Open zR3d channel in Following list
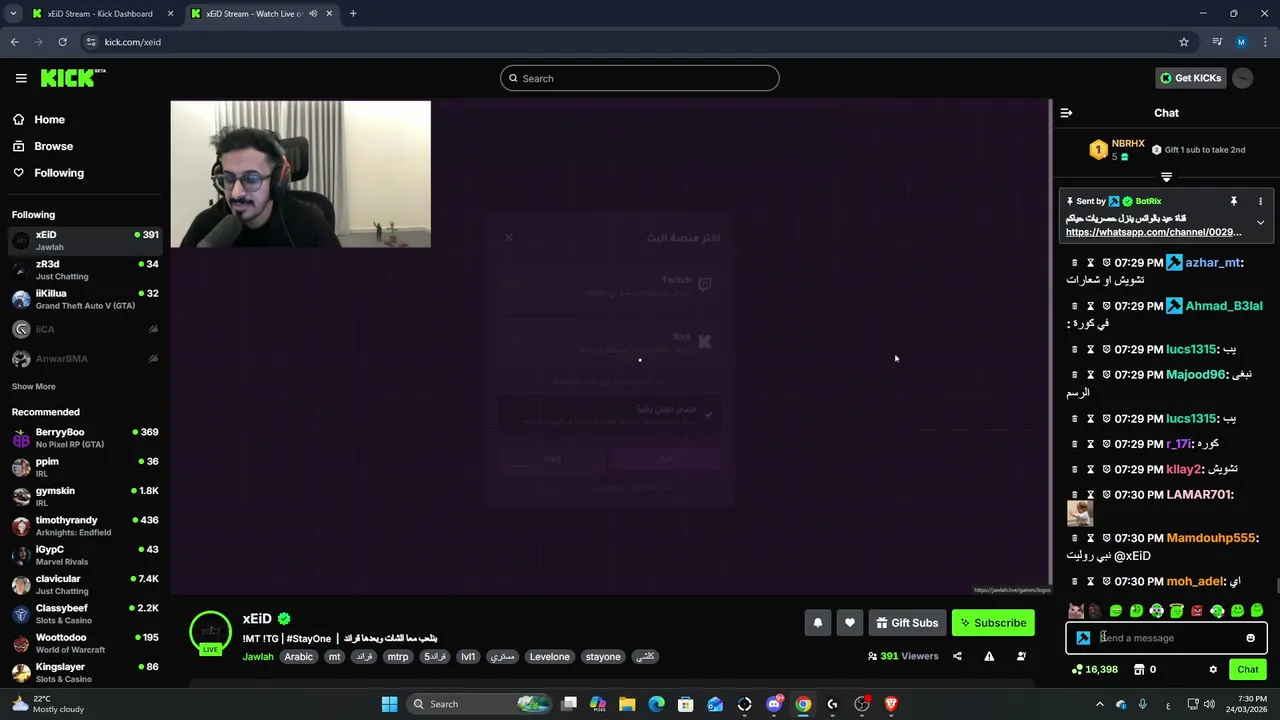 (x=85, y=270)
